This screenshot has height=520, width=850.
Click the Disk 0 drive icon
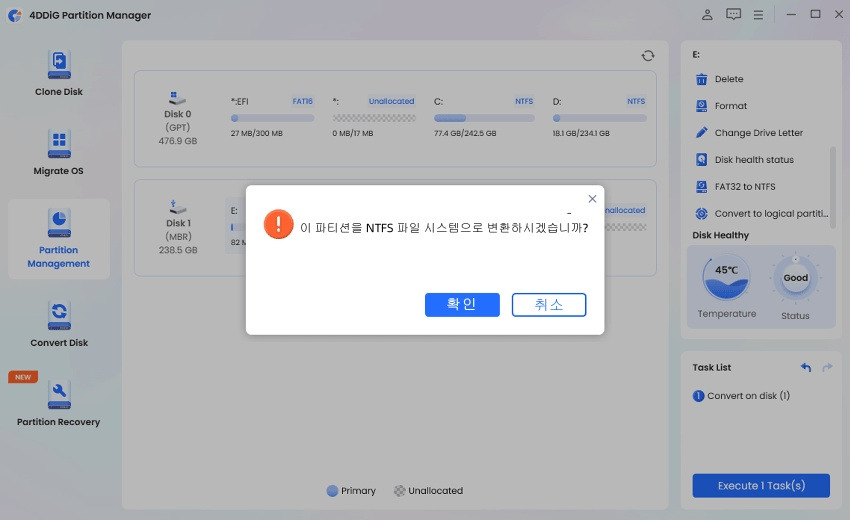coord(177,98)
